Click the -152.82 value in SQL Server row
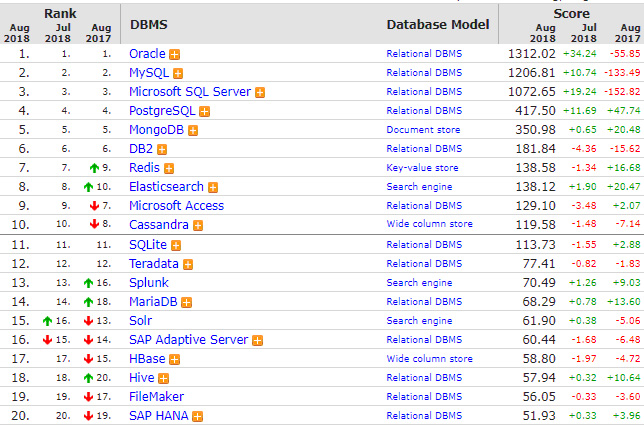This screenshot has width=644, height=425. click(622, 92)
